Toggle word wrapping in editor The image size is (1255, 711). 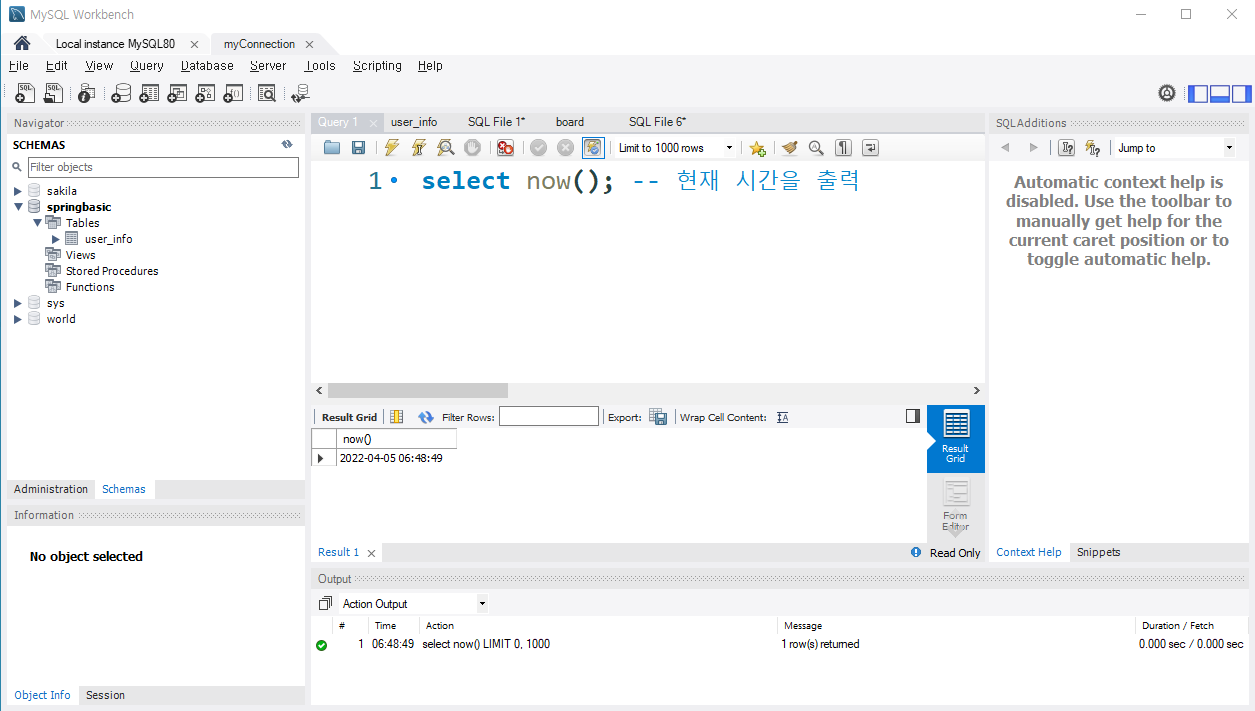[871, 148]
